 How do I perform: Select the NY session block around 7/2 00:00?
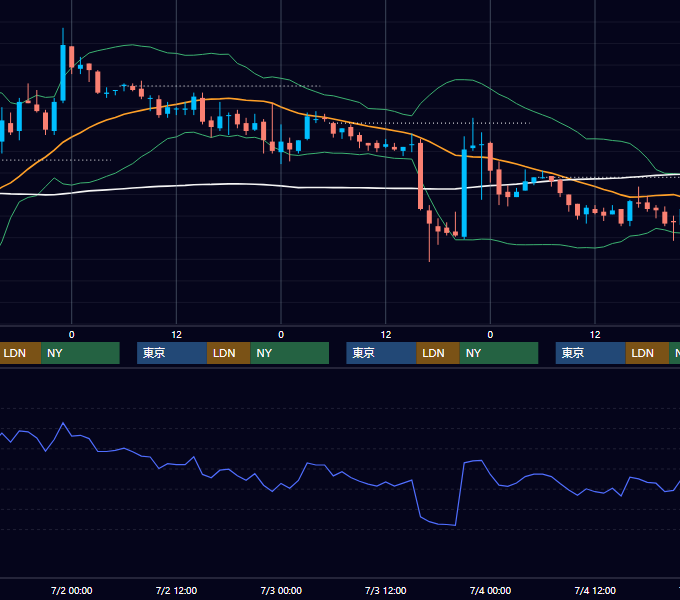pyautogui.click(x=80, y=353)
